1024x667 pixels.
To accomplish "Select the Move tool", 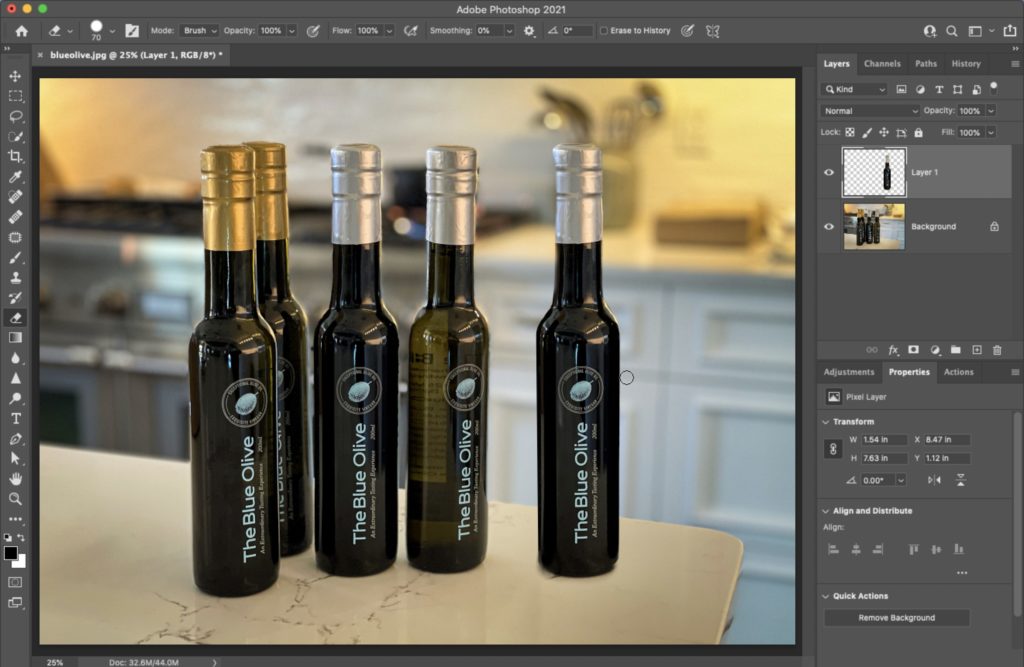I will [x=15, y=76].
